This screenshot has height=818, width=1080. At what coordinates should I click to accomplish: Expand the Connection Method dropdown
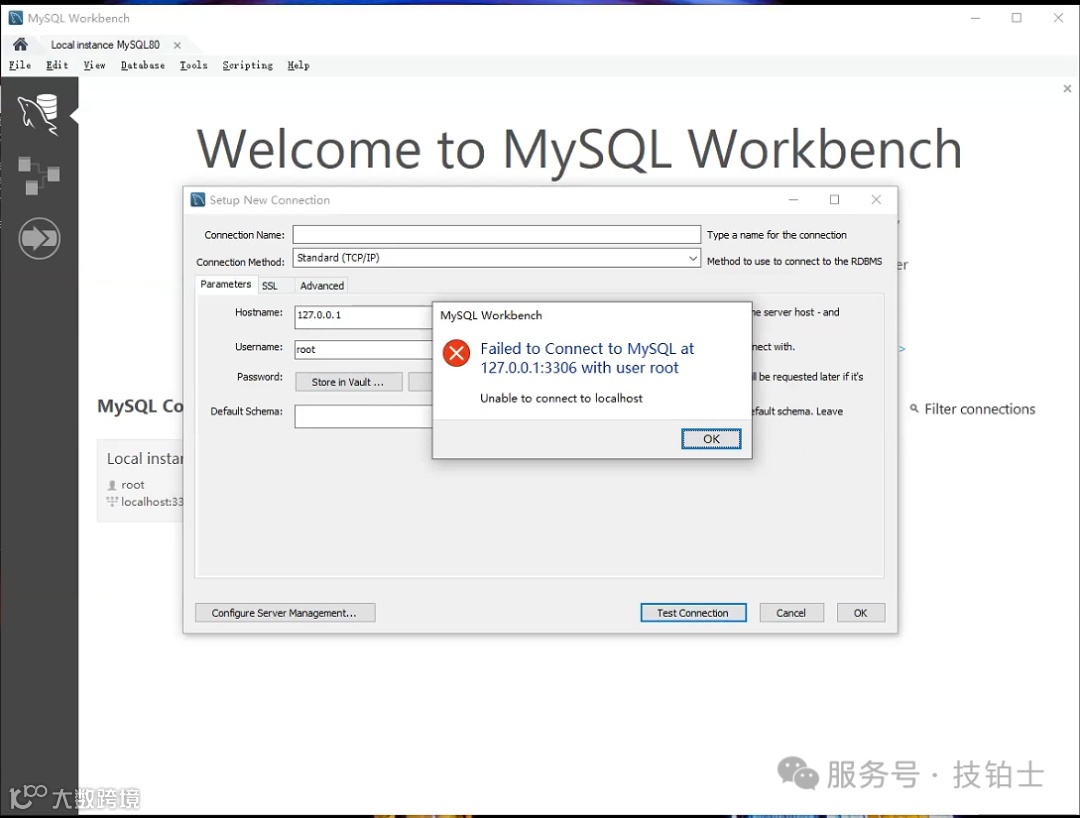coord(692,258)
